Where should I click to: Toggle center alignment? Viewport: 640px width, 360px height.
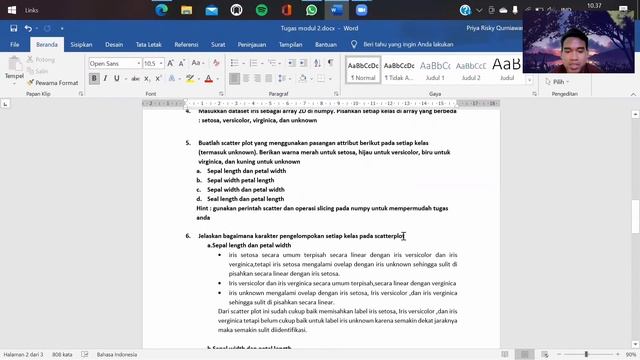[246, 78]
